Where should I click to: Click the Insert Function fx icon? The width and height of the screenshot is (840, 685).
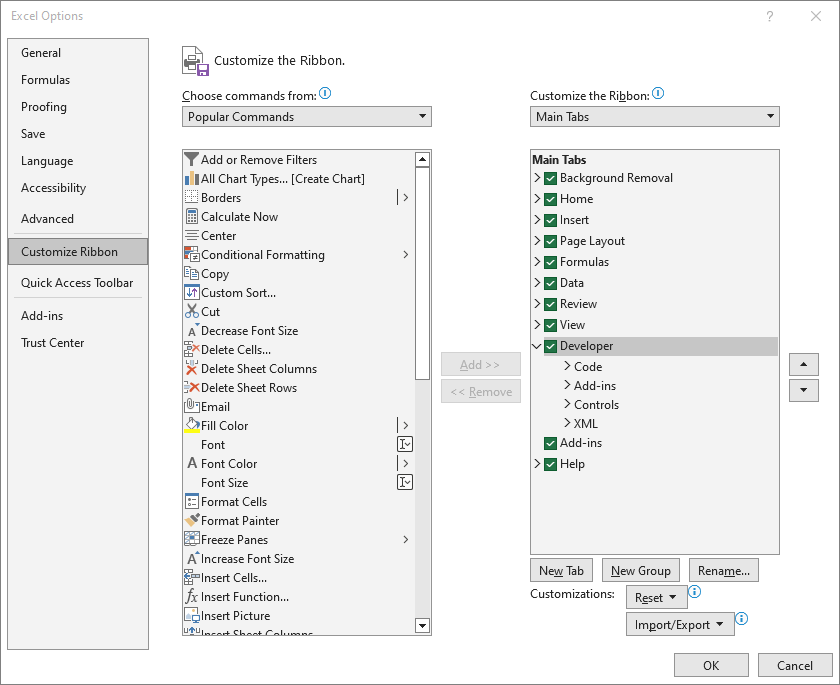(191, 596)
